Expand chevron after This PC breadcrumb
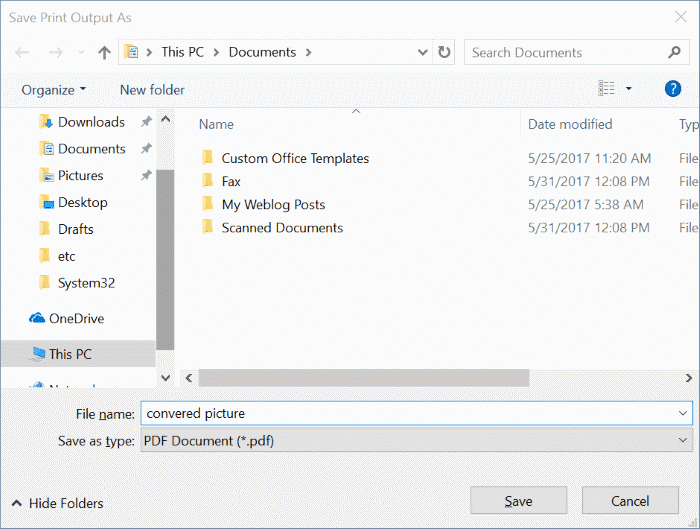700x529 pixels. tap(217, 53)
